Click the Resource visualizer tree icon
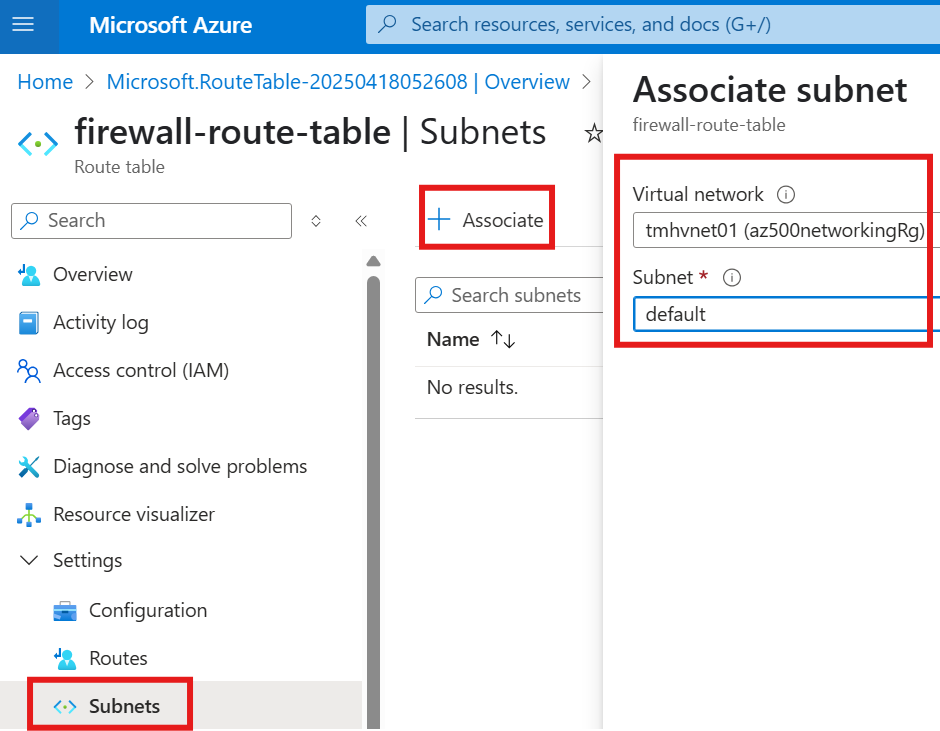Screen dimensions: 940x731 pyautogui.click(x=29, y=515)
